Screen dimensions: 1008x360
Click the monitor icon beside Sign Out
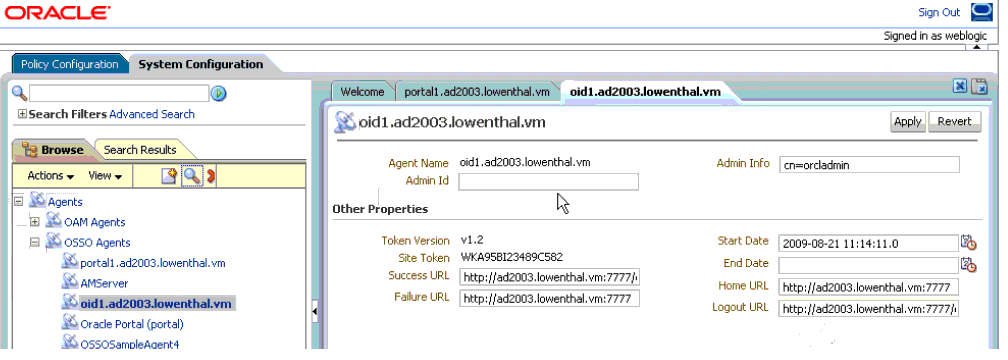982,12
